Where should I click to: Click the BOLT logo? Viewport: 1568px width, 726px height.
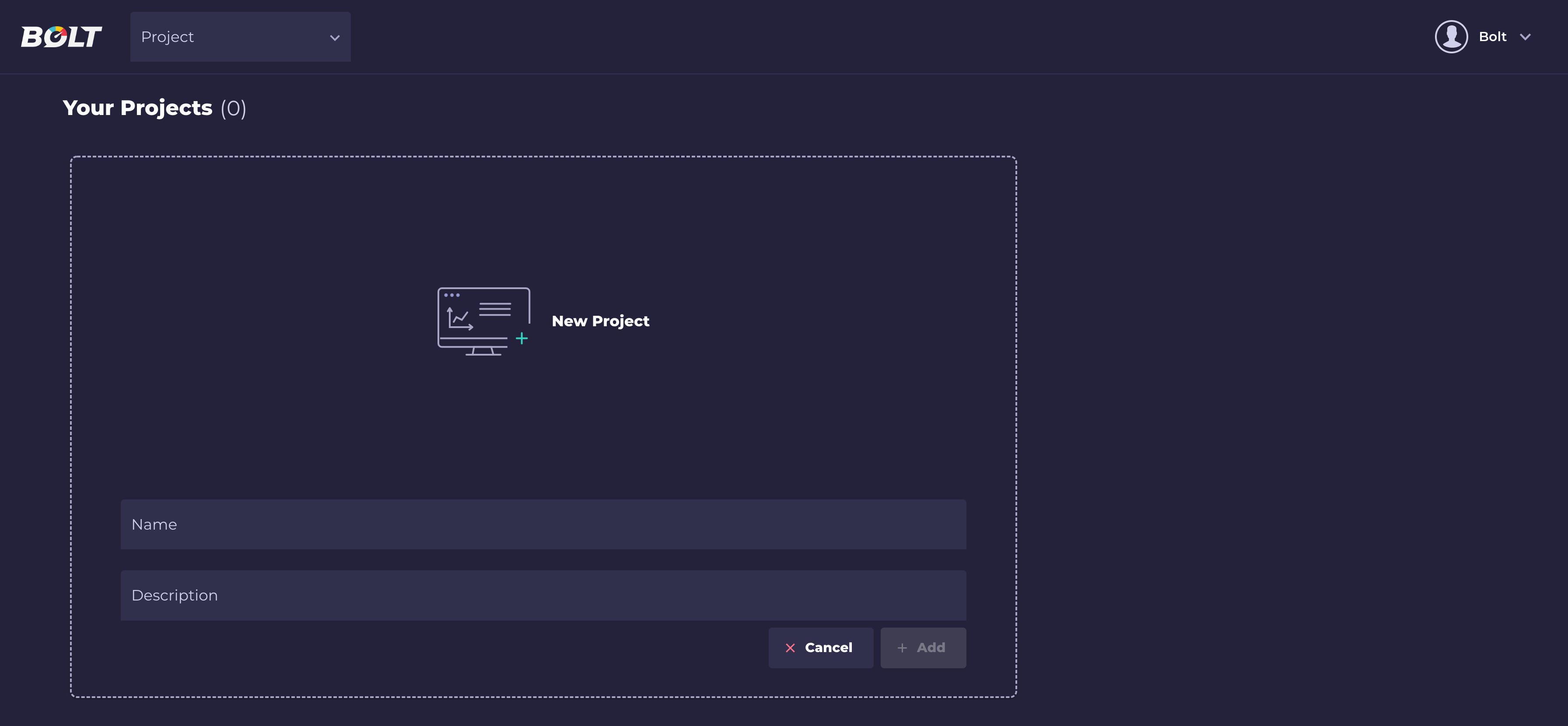click(61, 36)
